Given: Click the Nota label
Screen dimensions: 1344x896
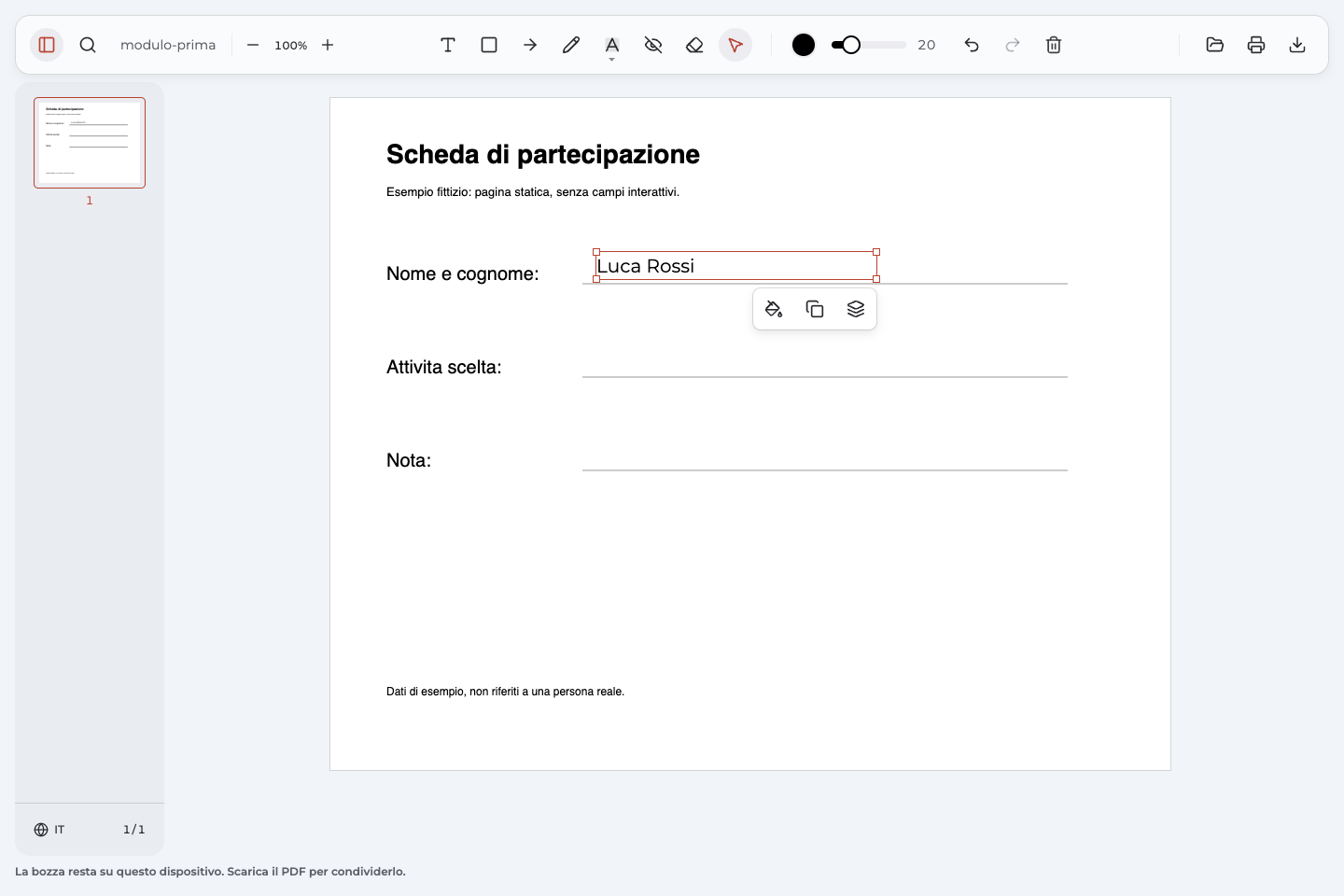Looking at the screenshot, I should pos(409,460).
